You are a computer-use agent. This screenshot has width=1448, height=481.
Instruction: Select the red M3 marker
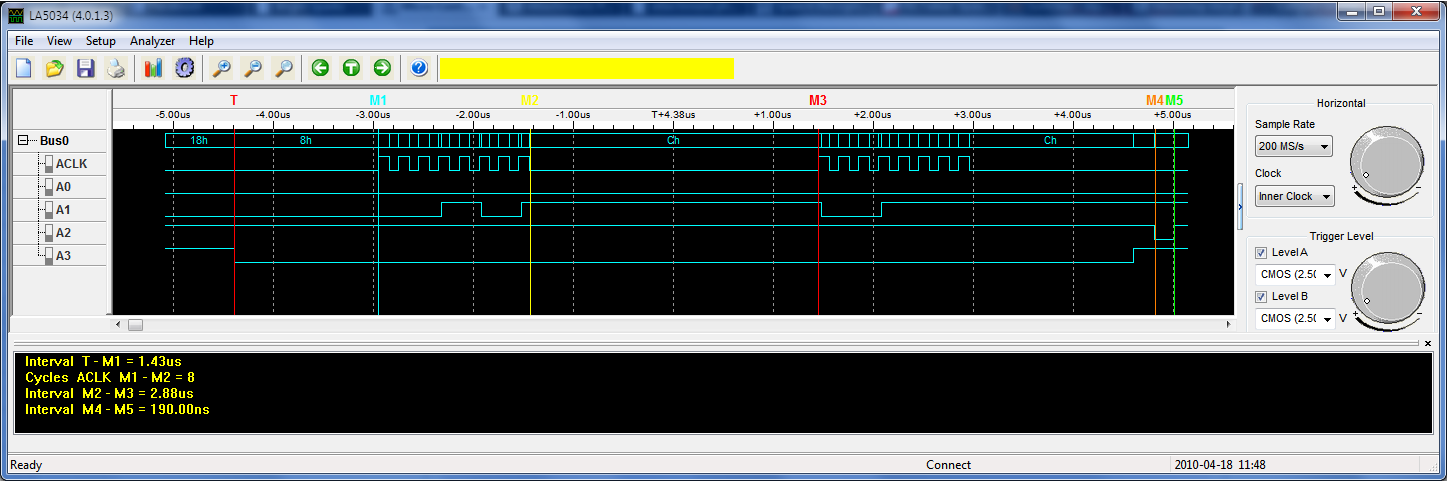pyautogui.click(x=818, y=100)
